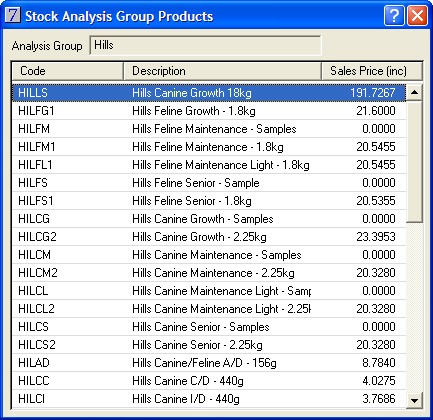Click sales price 23.3953
The image size is (433, 420).
(376, 237)
